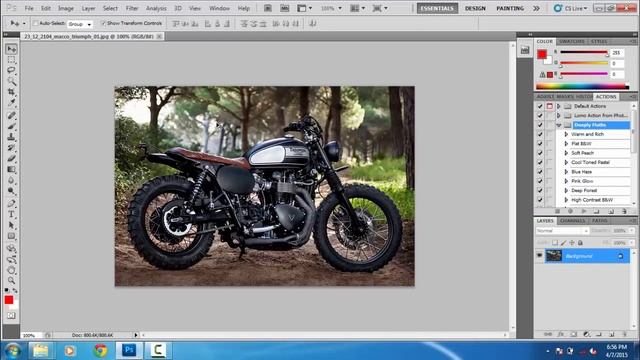Toggle Auto-Select checkbox
This screenshot has width=640, height=360.
click(35, 24)
